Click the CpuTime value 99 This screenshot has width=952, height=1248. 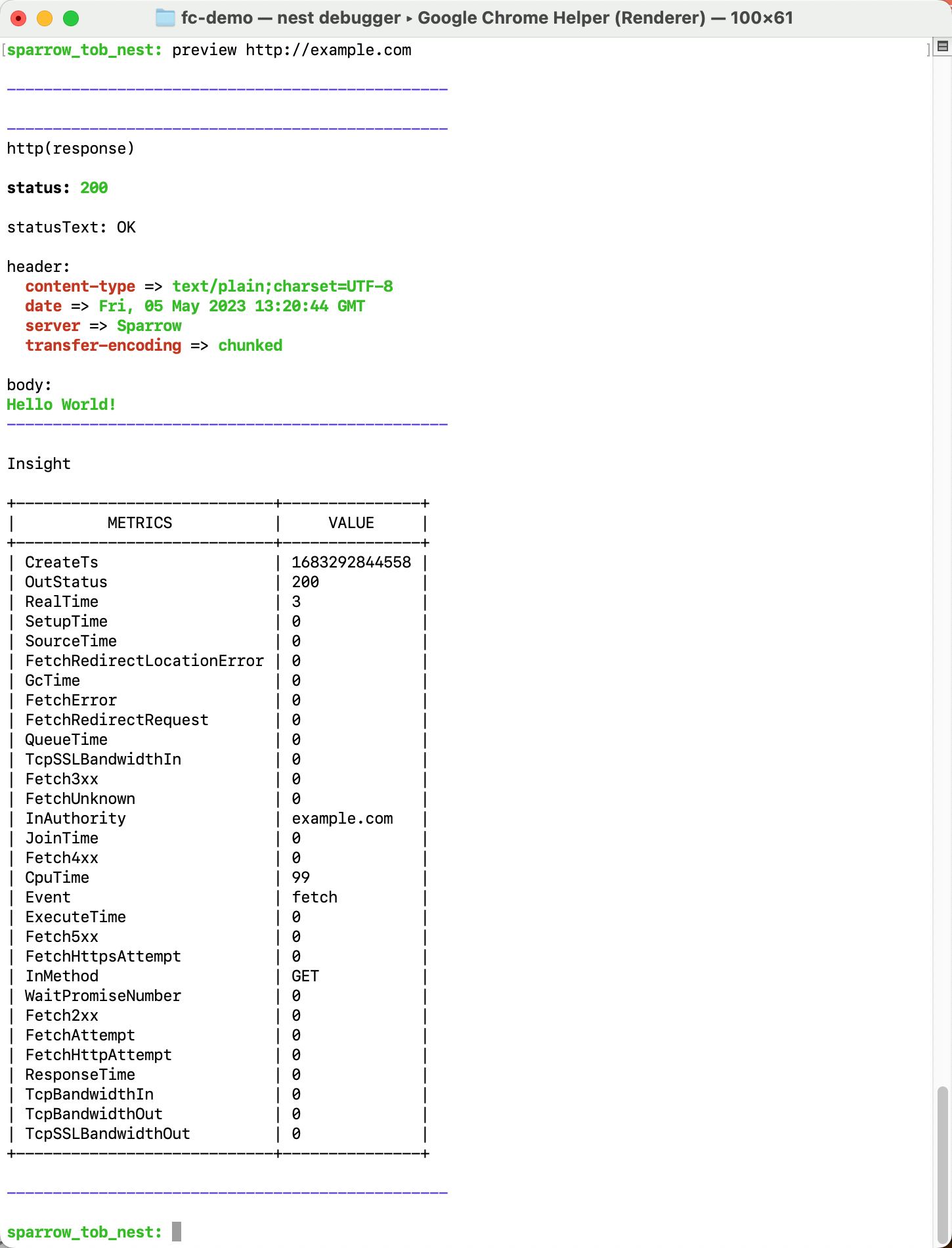coord(301,878)
